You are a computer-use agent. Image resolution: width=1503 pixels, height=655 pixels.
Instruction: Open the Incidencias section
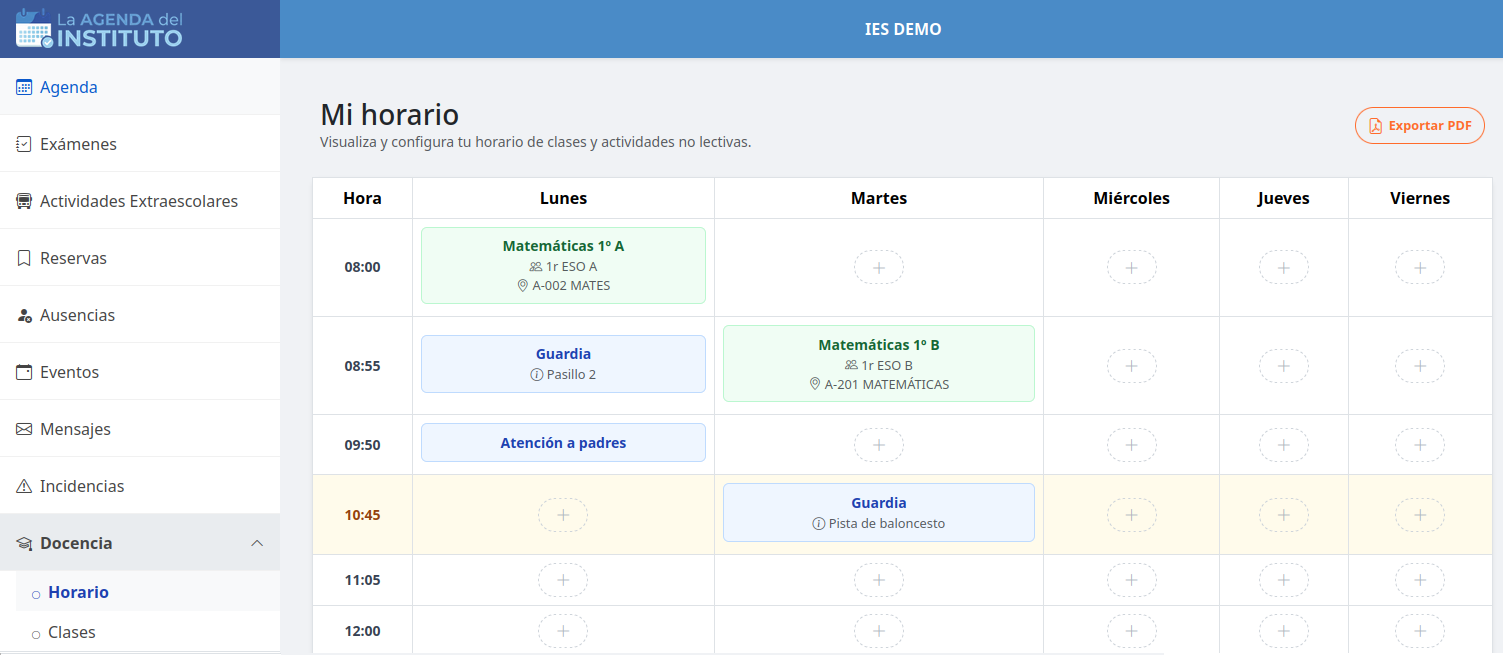point(140,486)
